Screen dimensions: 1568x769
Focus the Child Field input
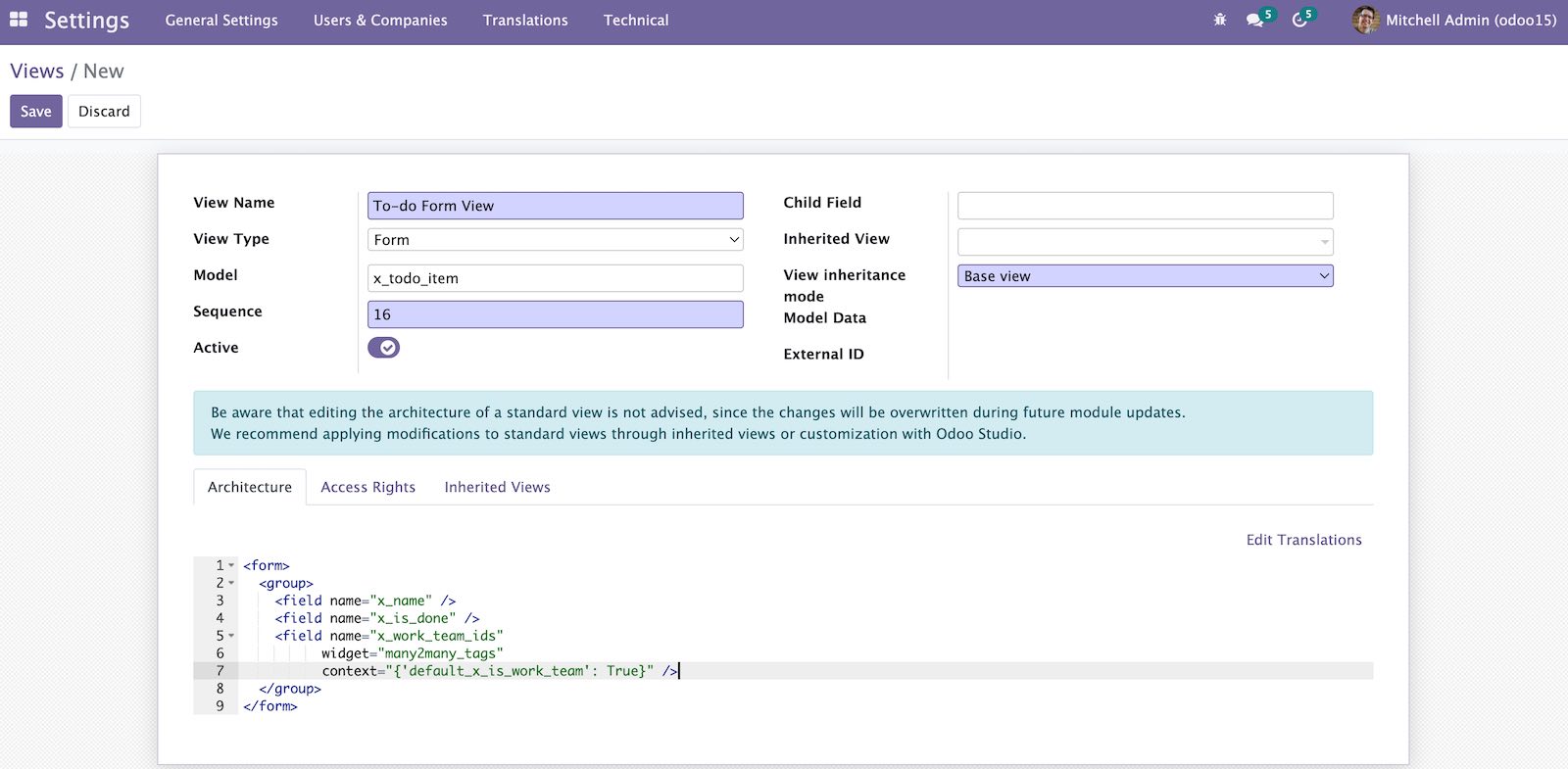(1146, 206)
